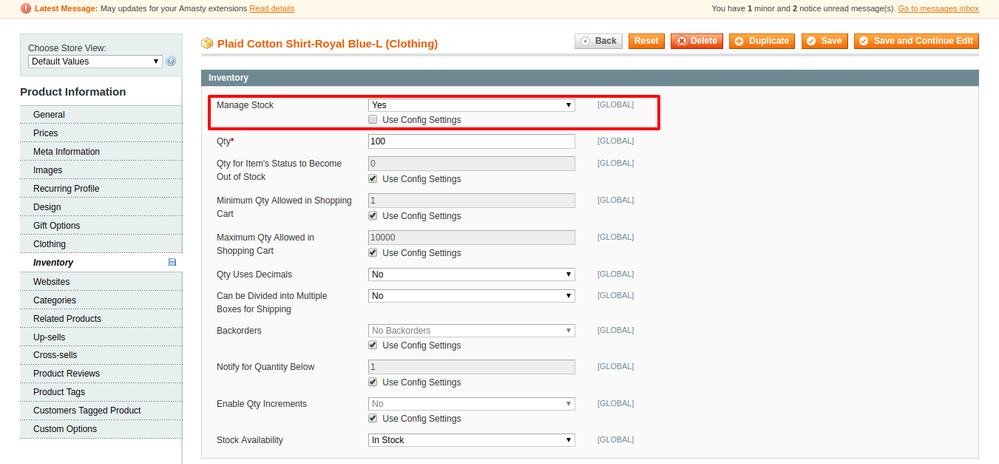
Task: Click the help icon beside store view selector
Action: pyautogui.click(x=171, y=62)
